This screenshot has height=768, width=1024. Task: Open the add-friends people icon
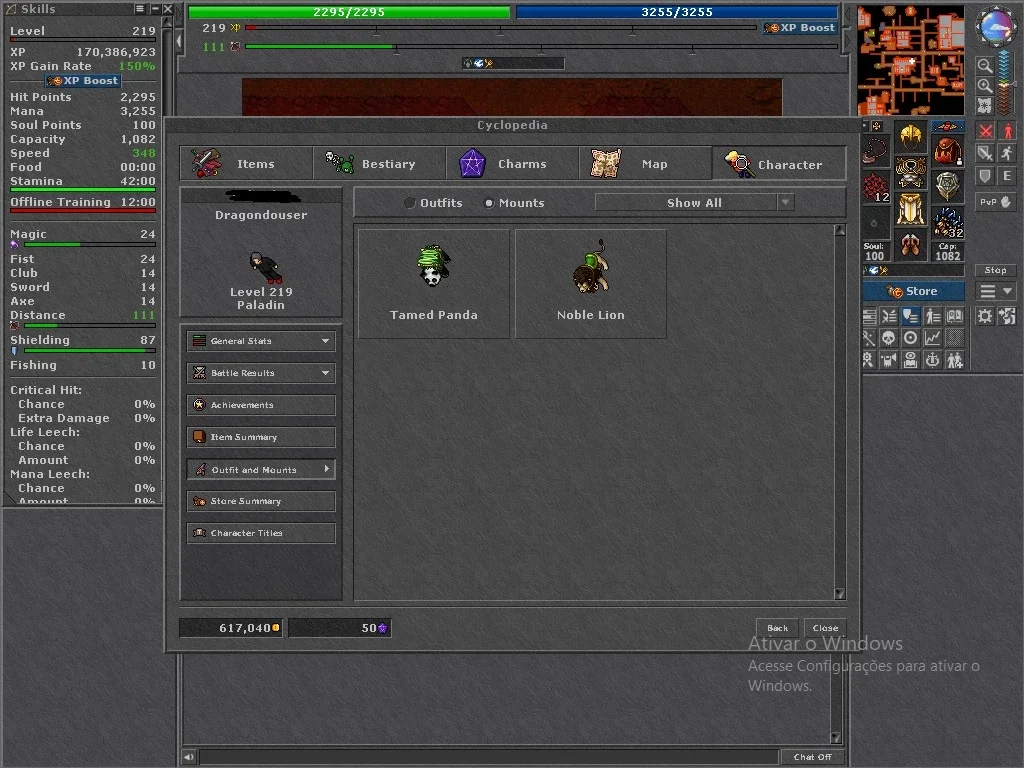coord(954,360)
